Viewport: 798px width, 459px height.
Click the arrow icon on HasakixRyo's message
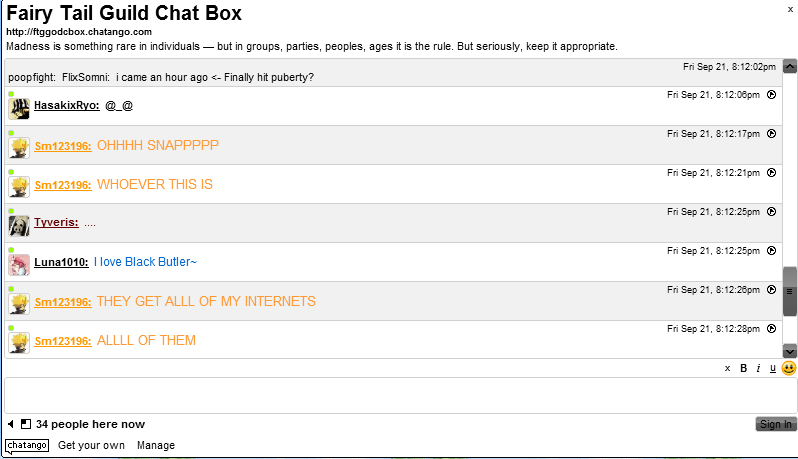pos(771,95)
